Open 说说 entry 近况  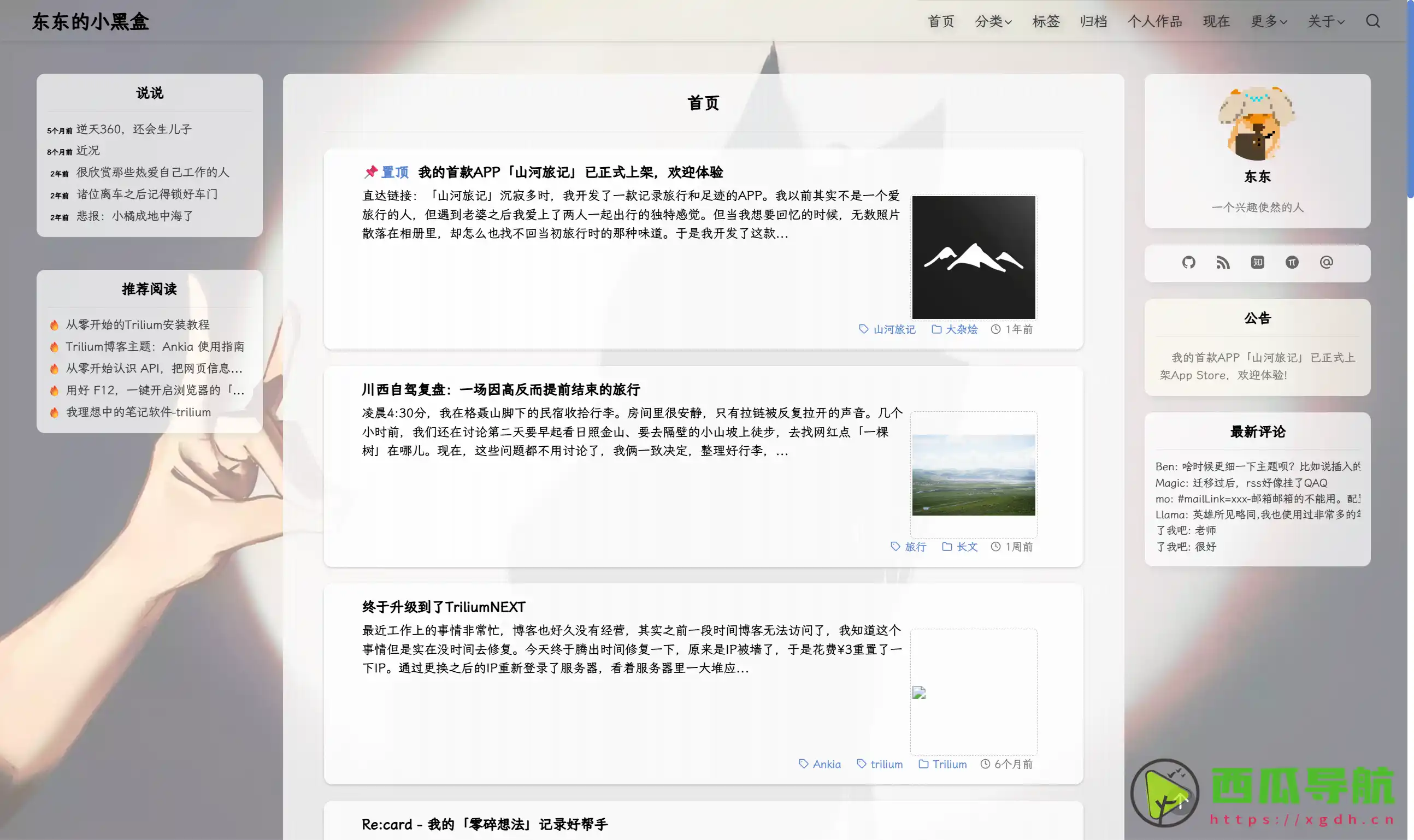point(88,151)
